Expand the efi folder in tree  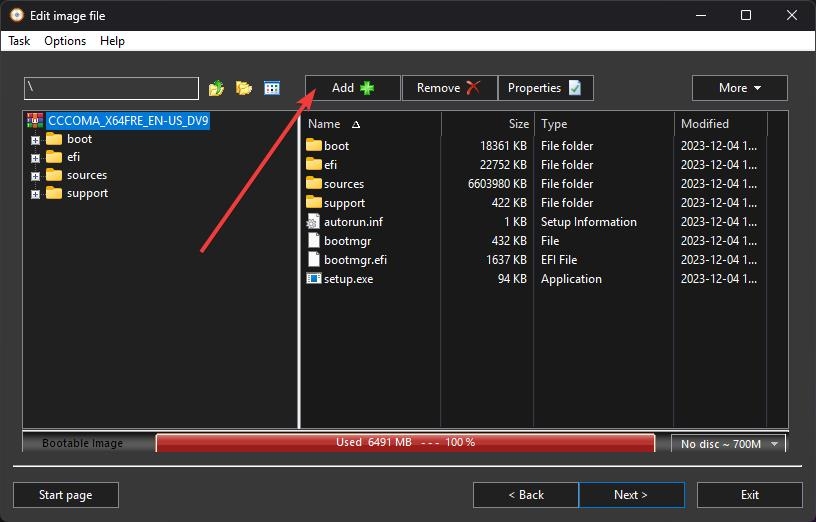[35, 158]
